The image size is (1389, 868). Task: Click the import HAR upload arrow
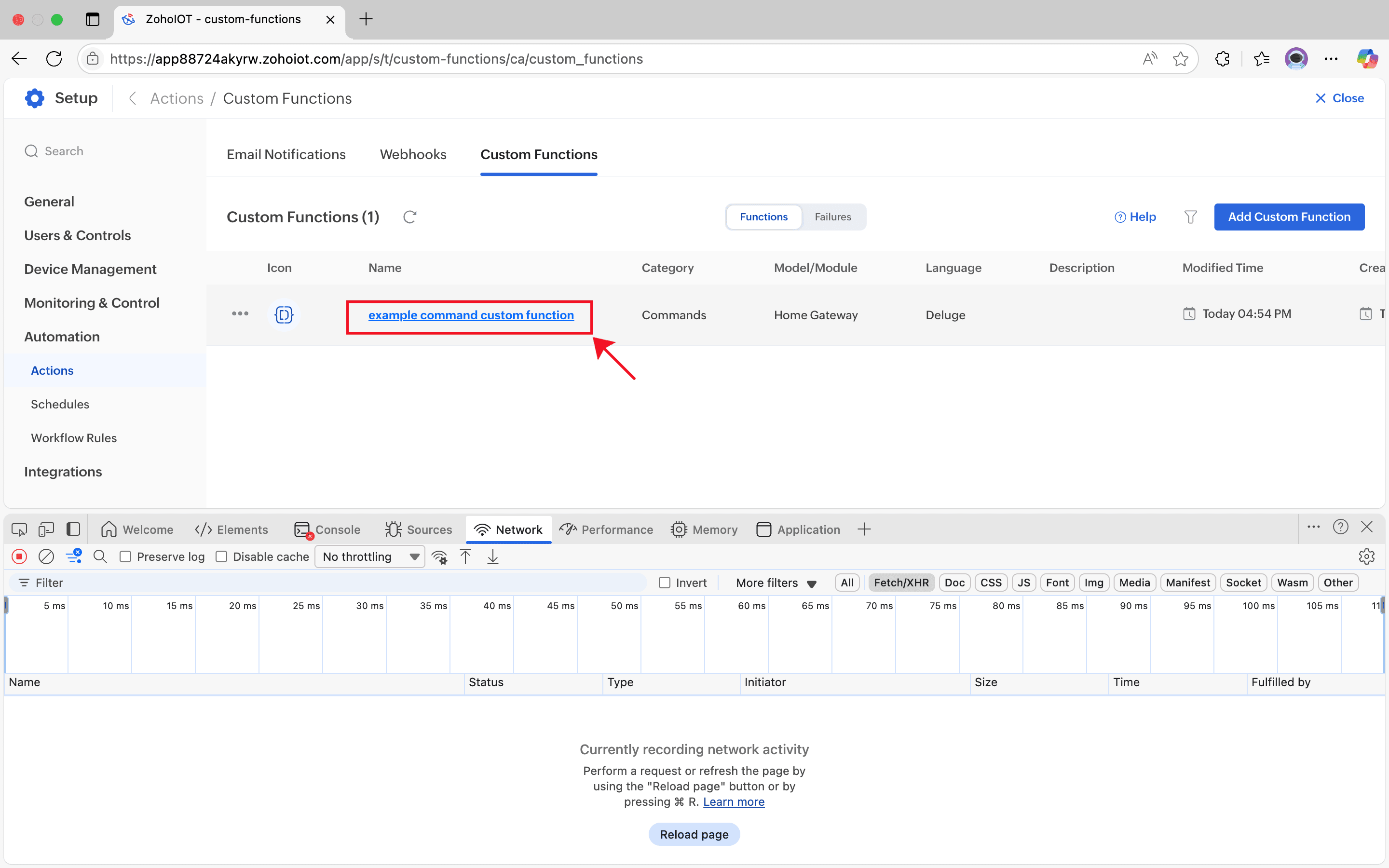(x=465, y=556)
